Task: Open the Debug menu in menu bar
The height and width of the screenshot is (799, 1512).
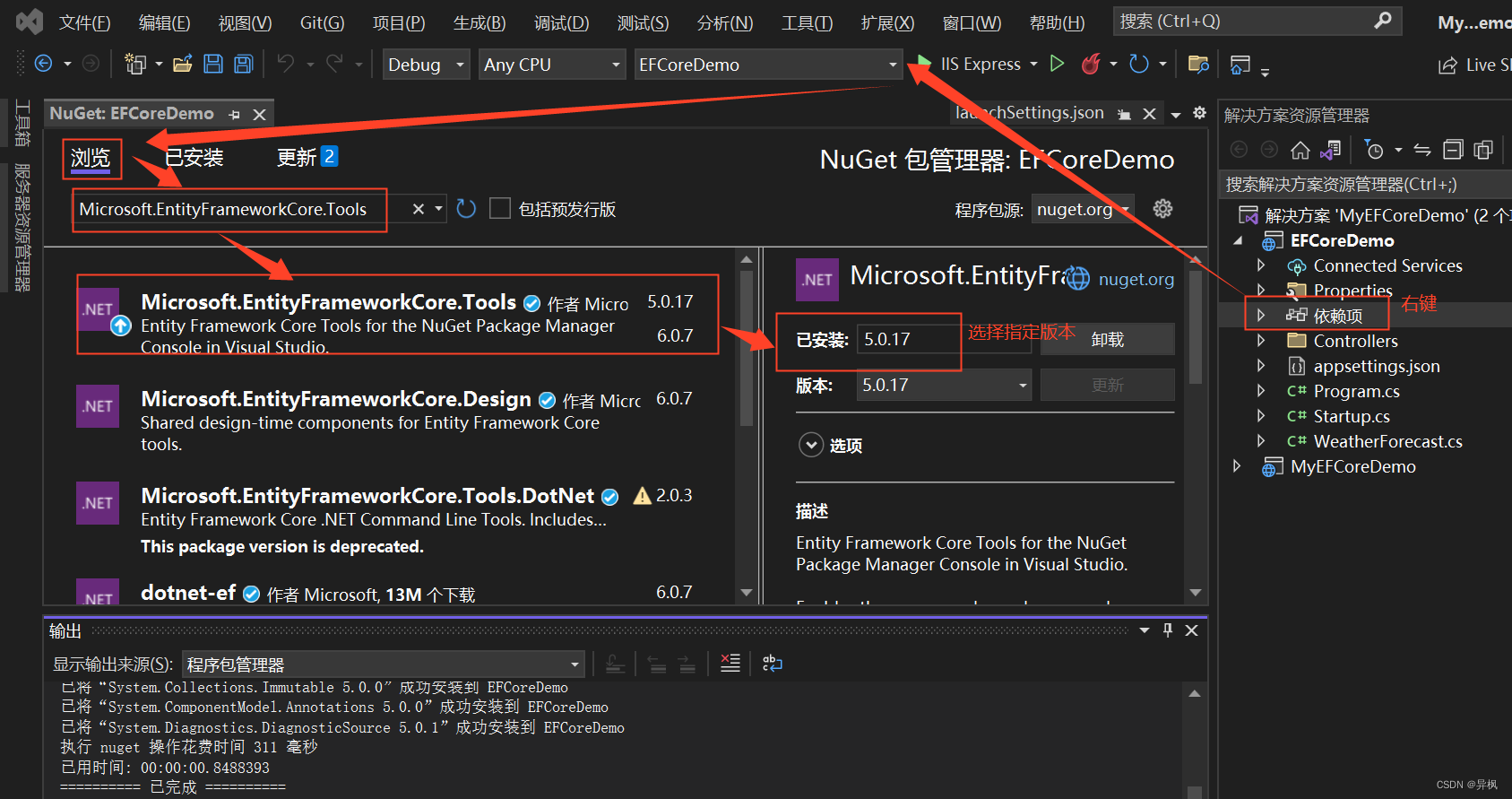Action: tap(562, 22)
